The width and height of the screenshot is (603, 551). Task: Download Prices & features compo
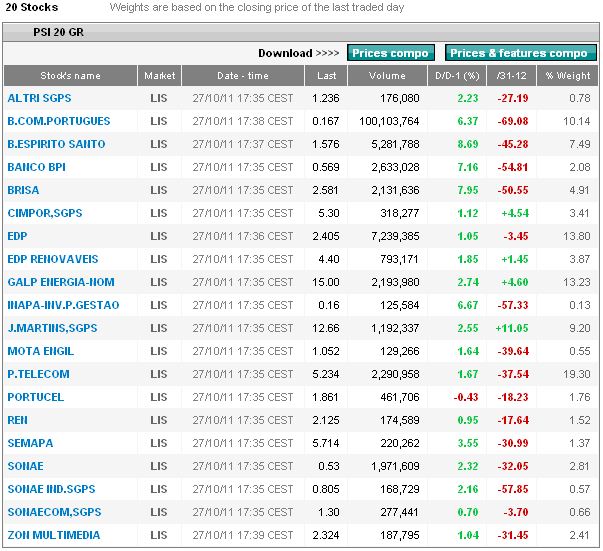[520, 53]
